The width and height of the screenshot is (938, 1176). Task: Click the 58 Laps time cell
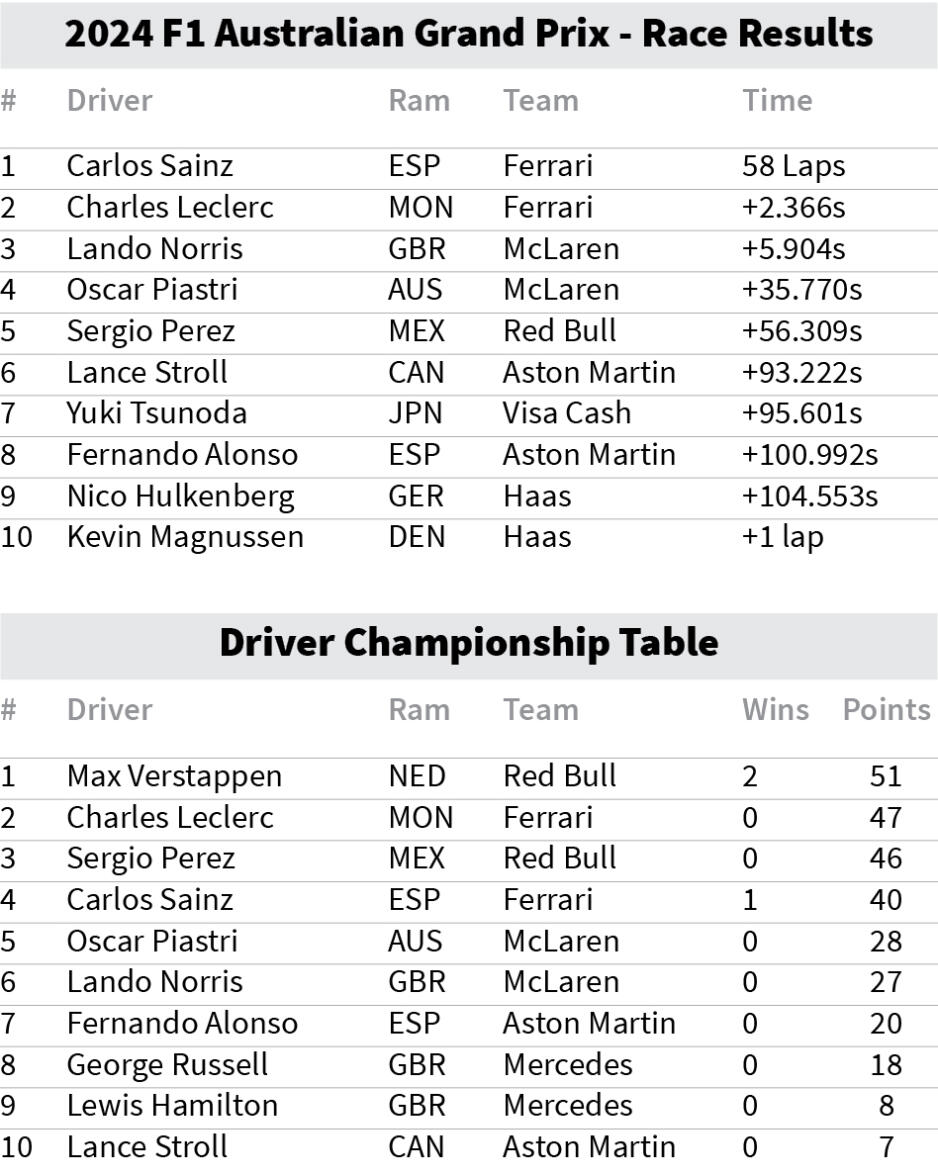793,166
